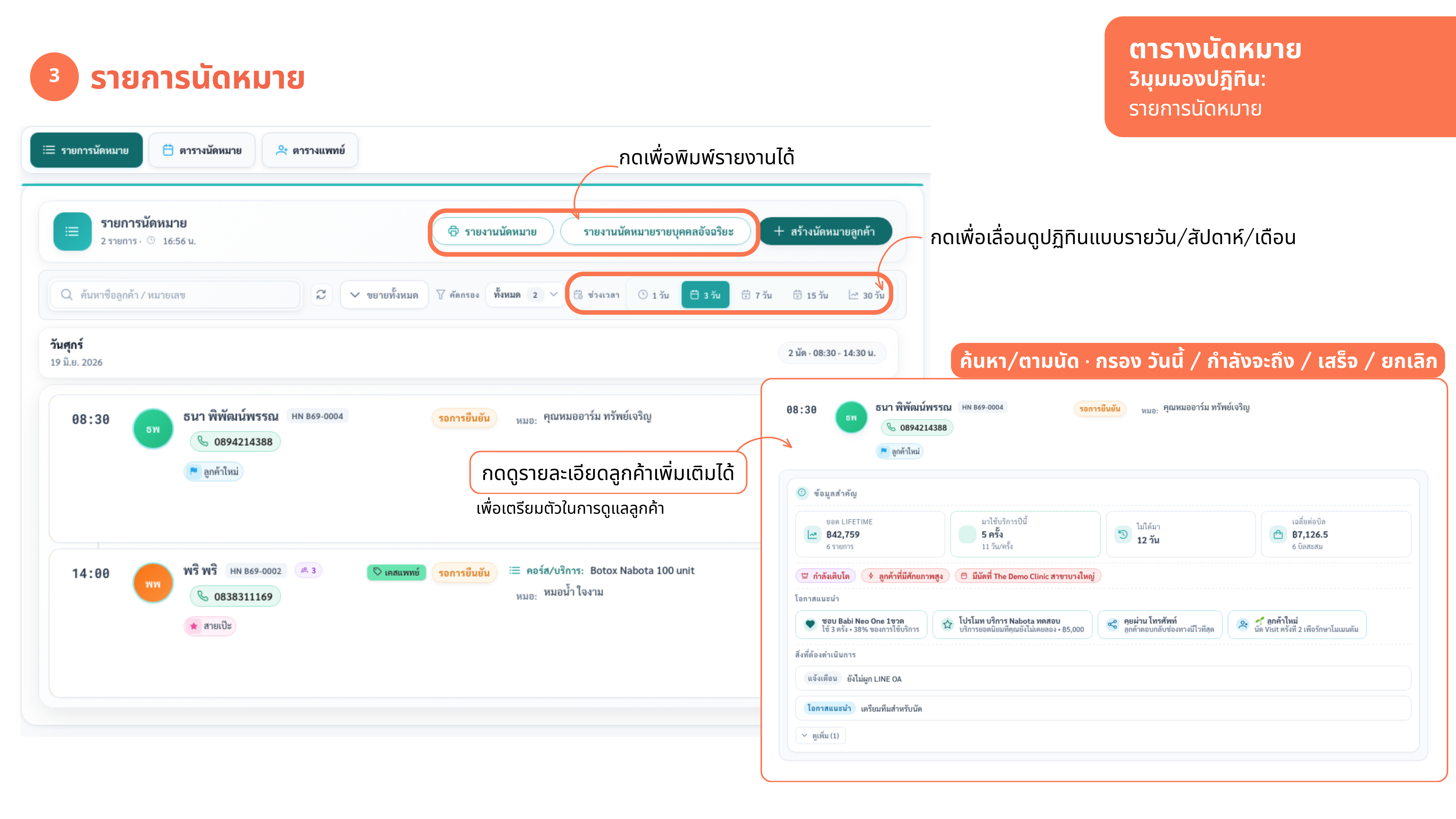The height and width of the screenshot is (819, 1456).
Task: Click the HN B69-0004 badge in the detail card
Action: coord(982,407)
